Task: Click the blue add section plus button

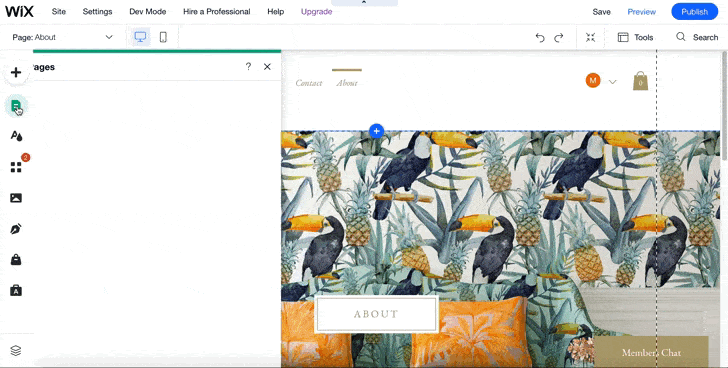Action: (x=377, y=131)
